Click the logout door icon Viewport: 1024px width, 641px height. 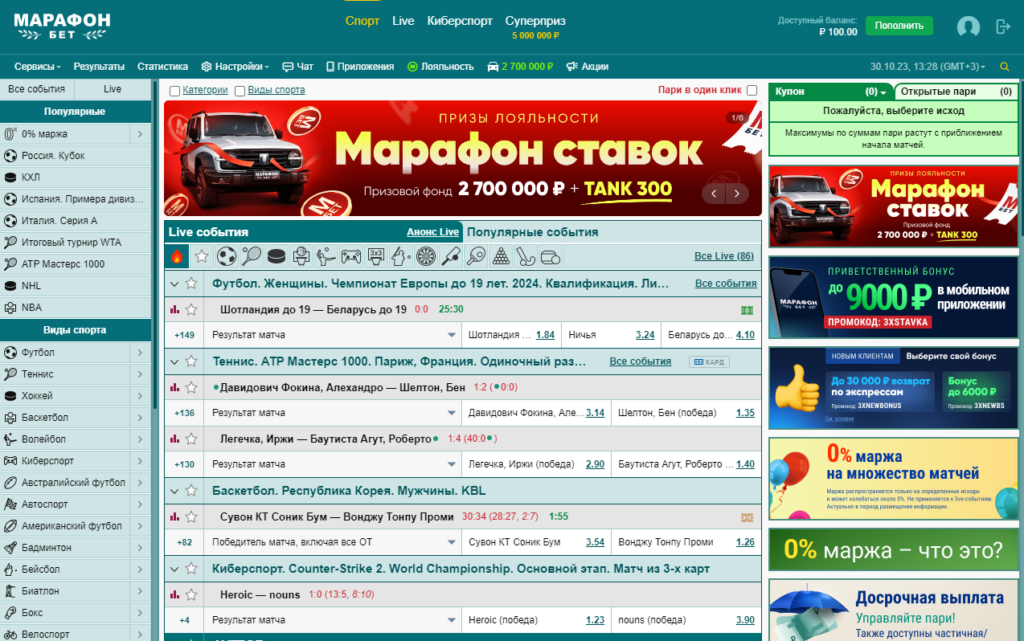coord(1002,26)
